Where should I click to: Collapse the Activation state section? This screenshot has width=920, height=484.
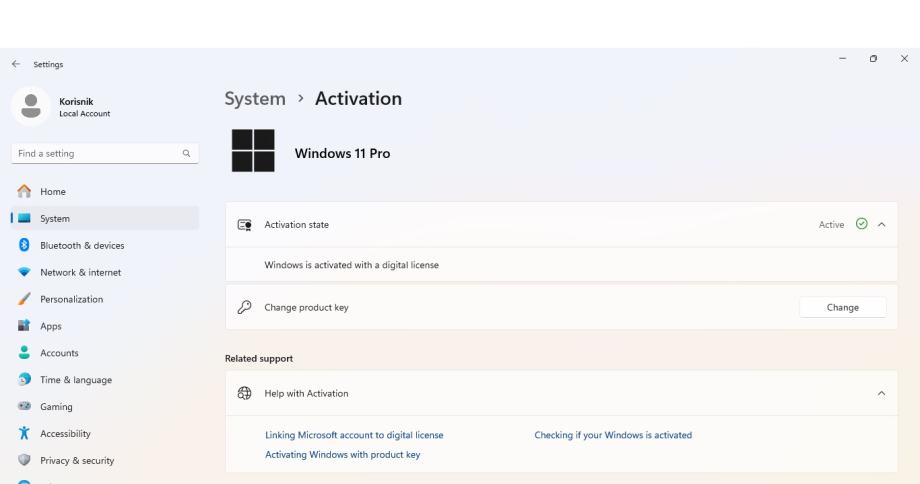881,224
